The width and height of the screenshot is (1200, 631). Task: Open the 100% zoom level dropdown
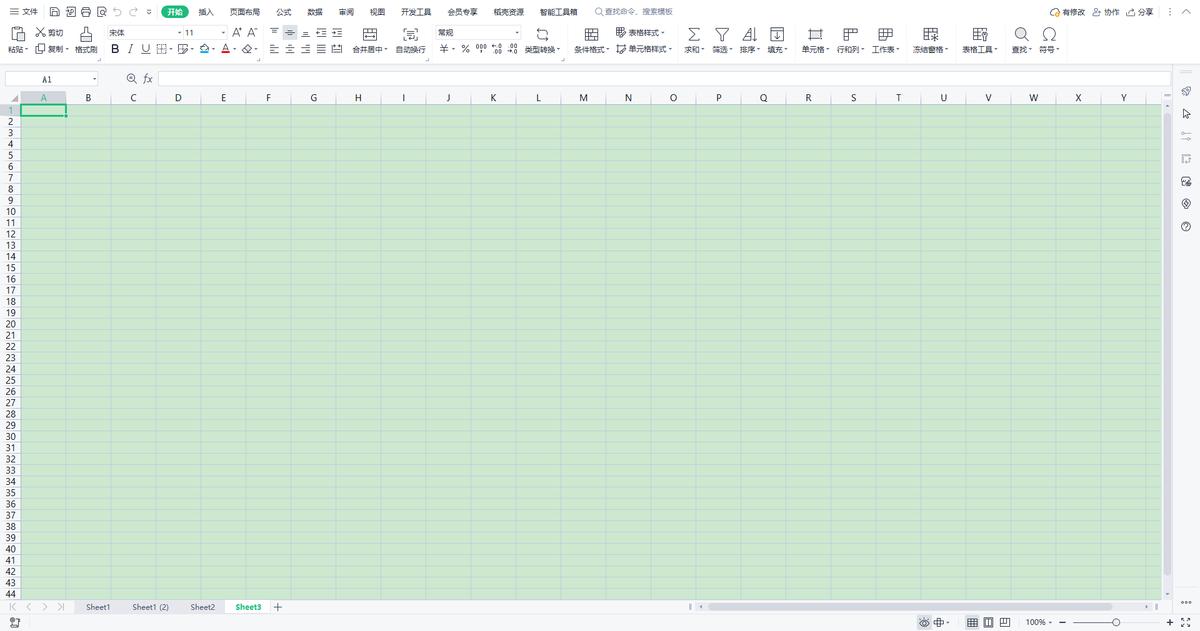point(1038,622)
